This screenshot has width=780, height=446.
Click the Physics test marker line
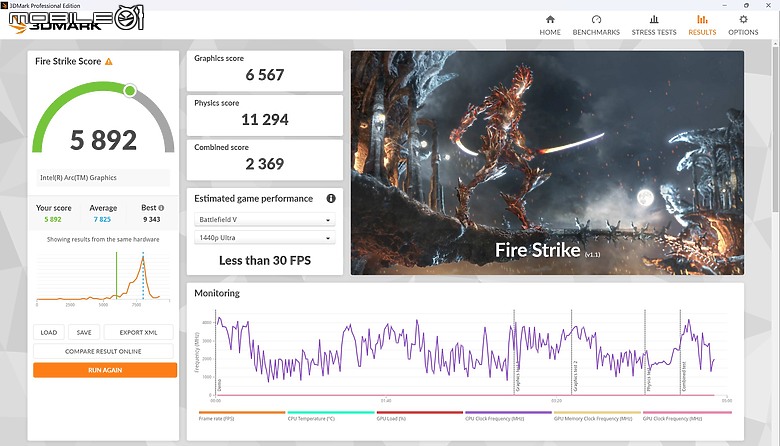pyautogui.click(x=645, y=352)
